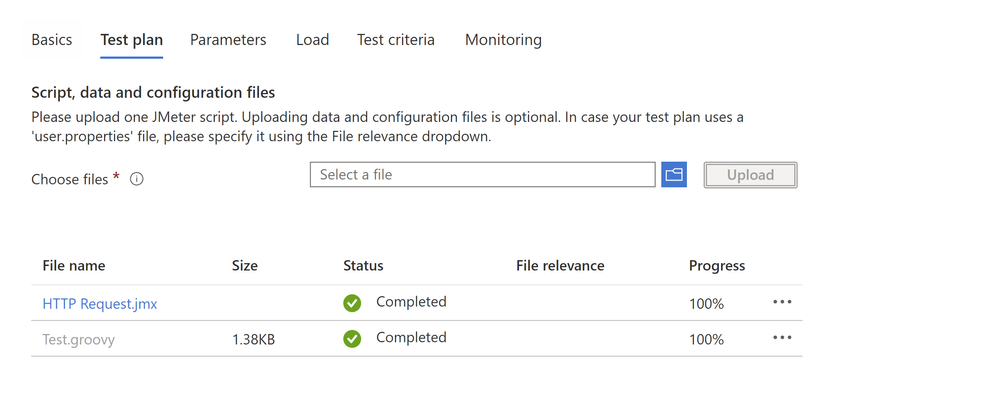Click the Test.groovy file name
Screen dimensions: 999x414
tap(78, 340)
